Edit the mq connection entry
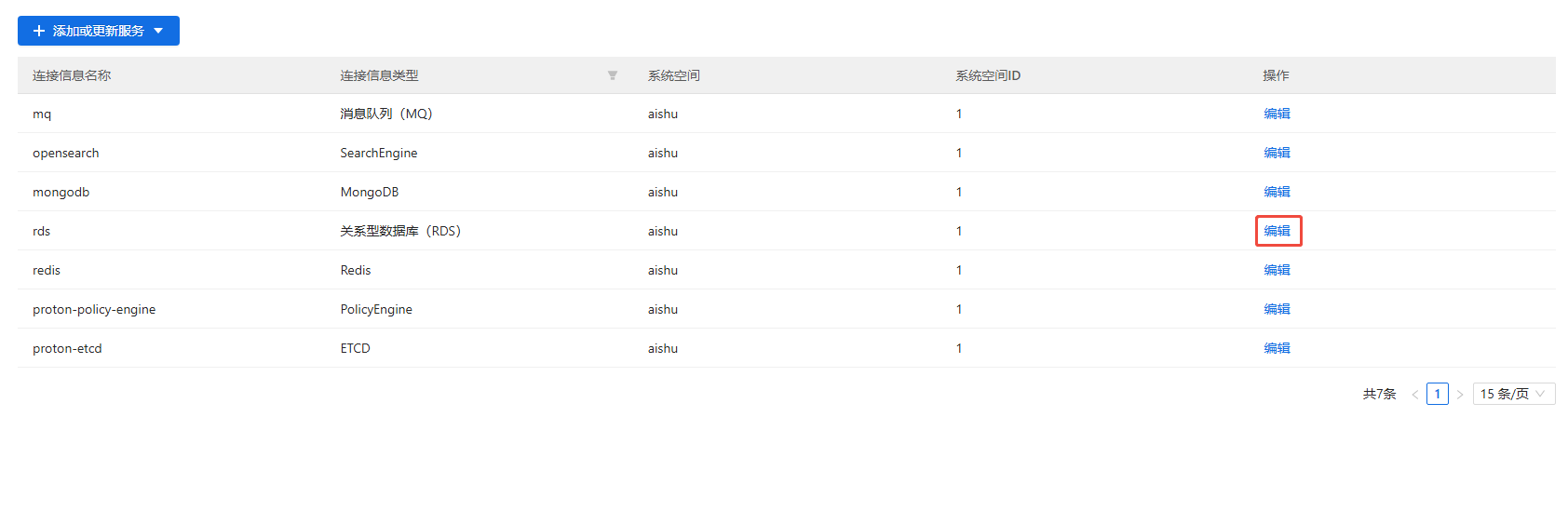1568x511 pixels. point(1277,114)
